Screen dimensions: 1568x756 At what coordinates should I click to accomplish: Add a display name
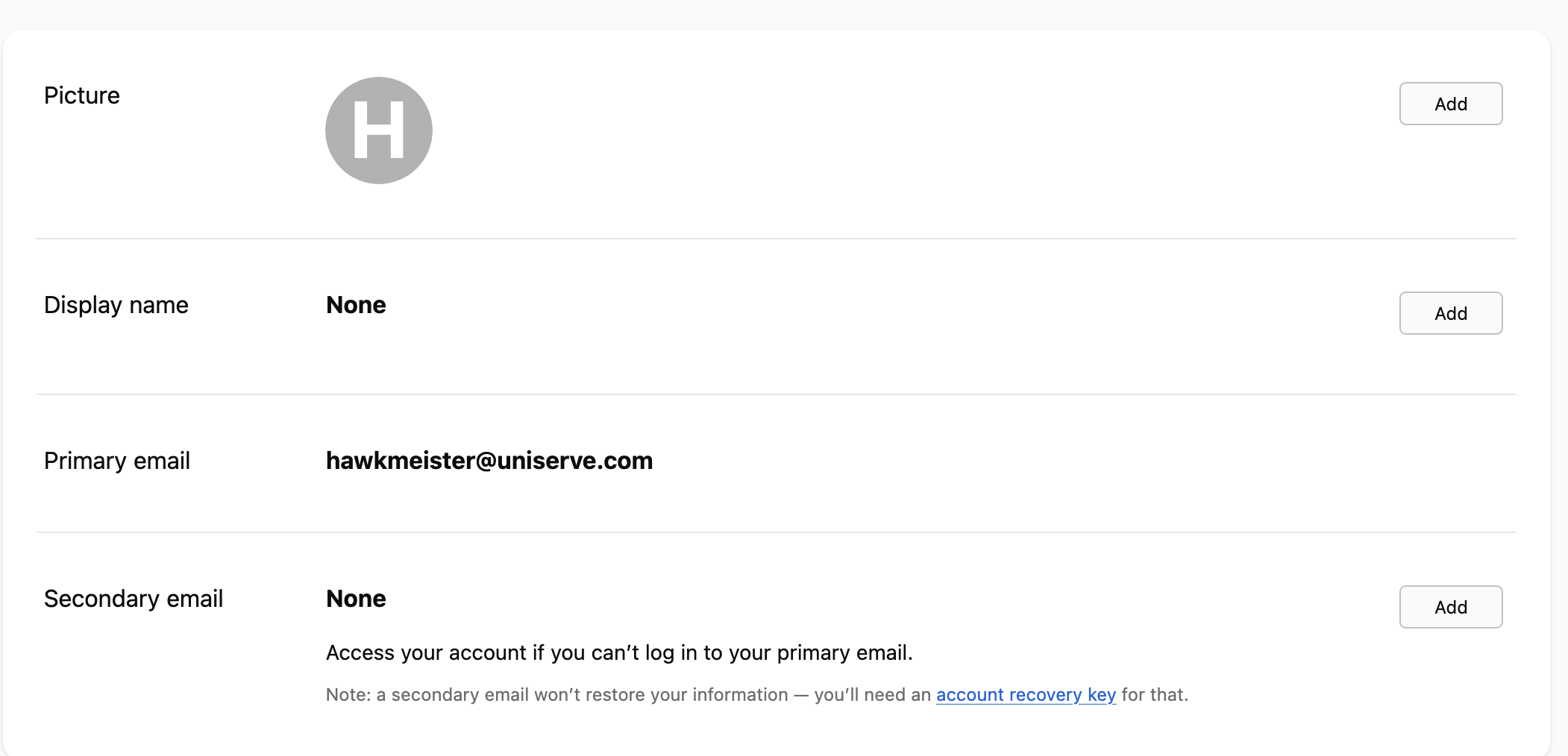[x=1450, y=313]
